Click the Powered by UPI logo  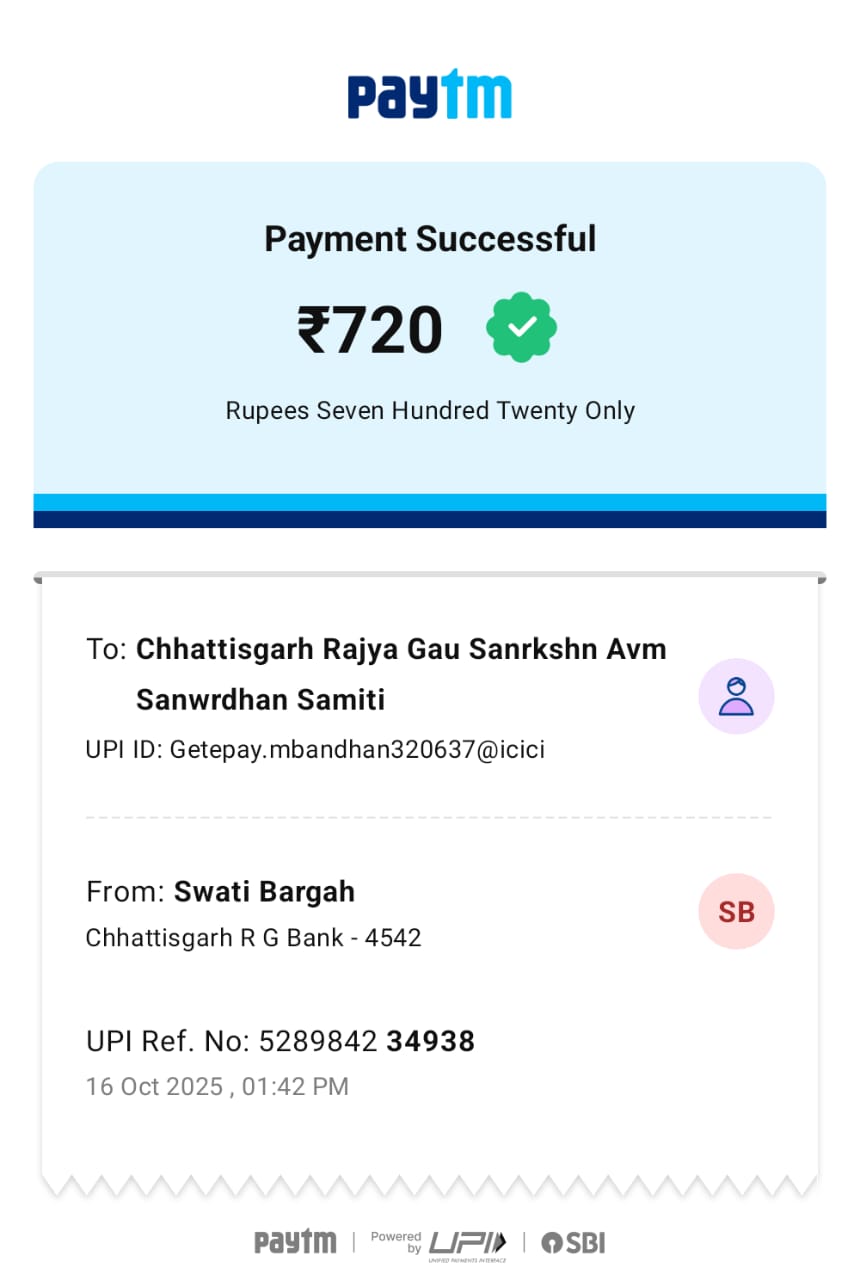(x=438, y=1243)
